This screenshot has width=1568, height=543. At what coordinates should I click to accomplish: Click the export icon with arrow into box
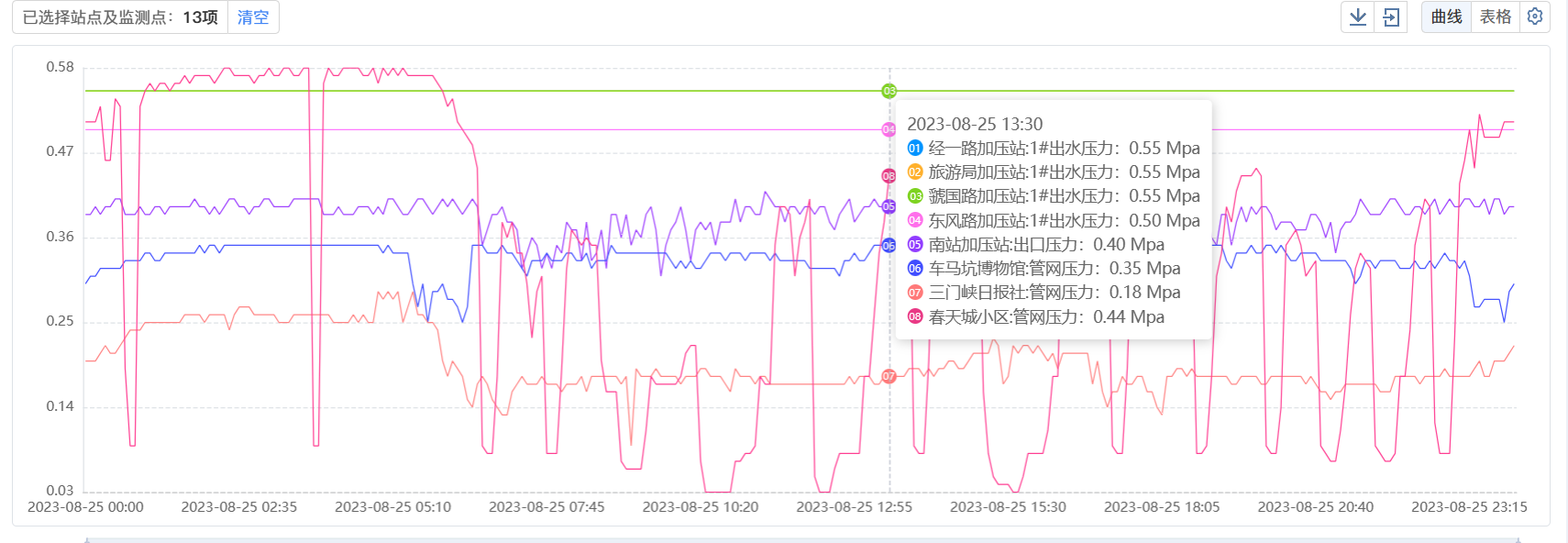[x=1391, y=17]
